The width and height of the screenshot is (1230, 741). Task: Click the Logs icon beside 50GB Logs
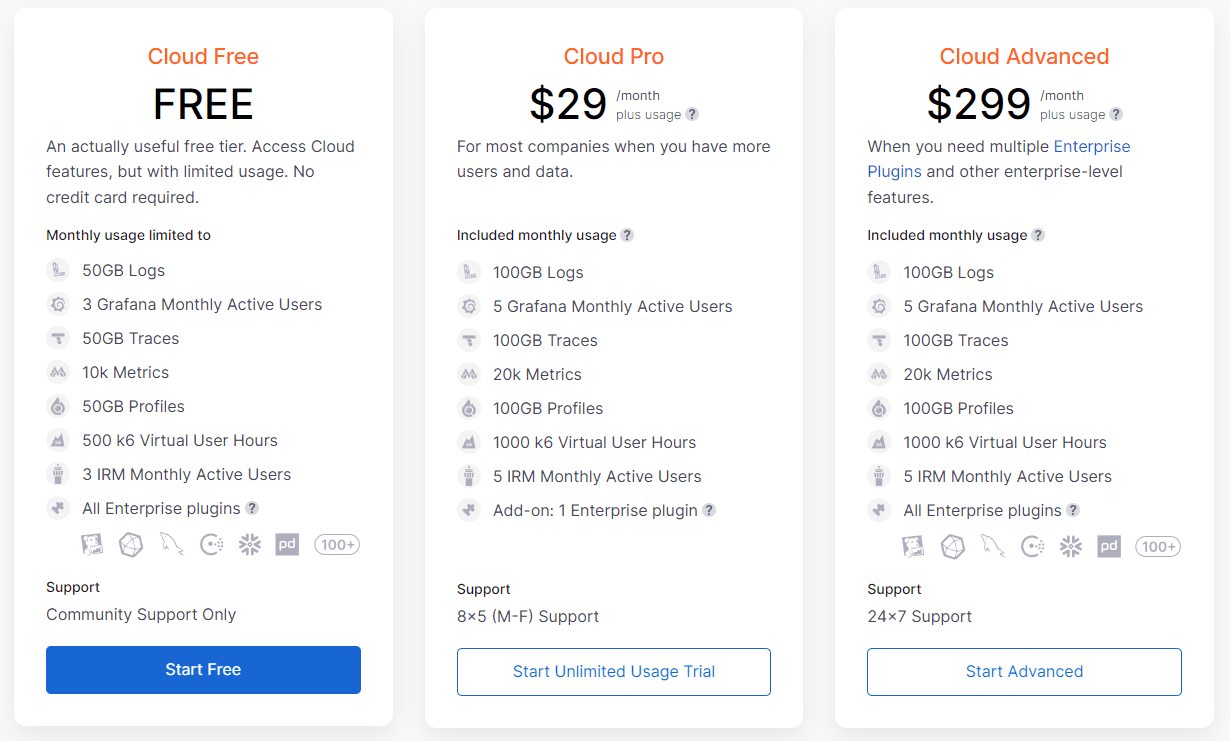click(x=58, y=270)
